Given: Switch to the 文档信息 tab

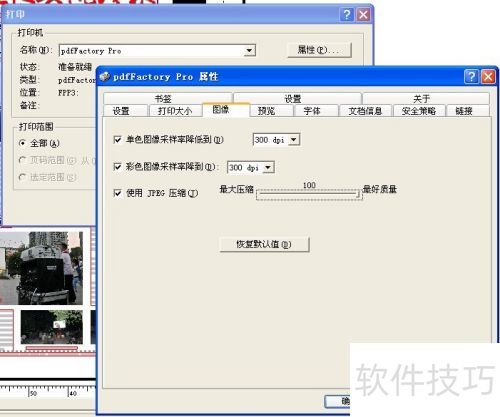Looking at the screenshot, I should 366,111.
